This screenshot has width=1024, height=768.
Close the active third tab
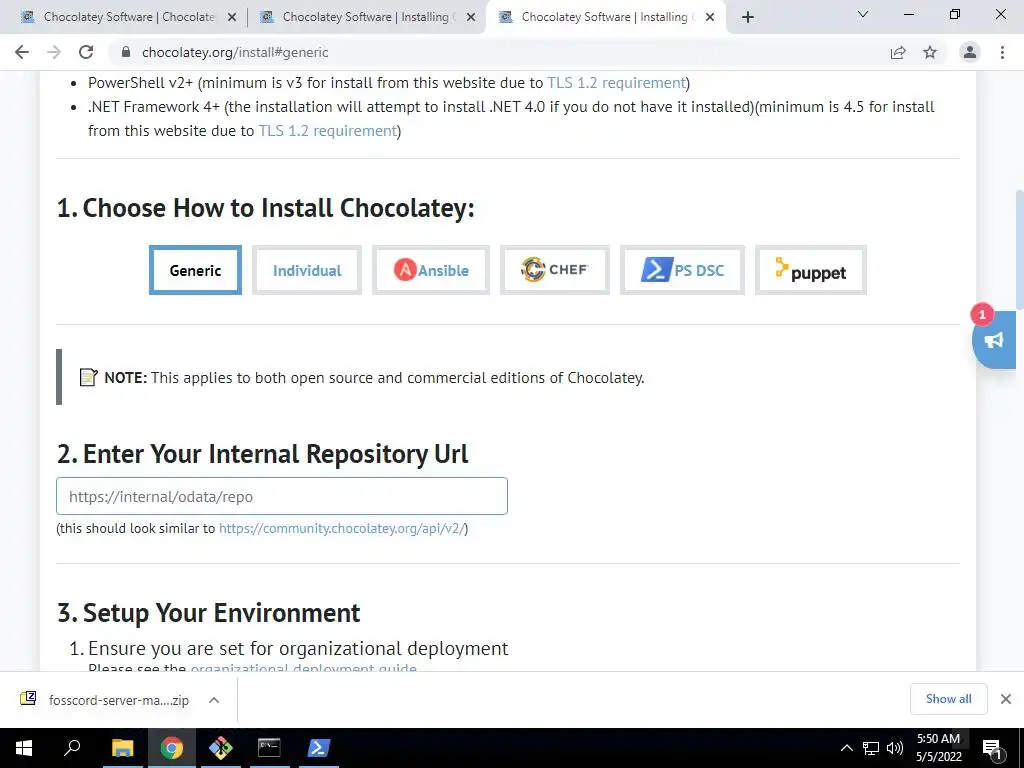tap(710, 17)
